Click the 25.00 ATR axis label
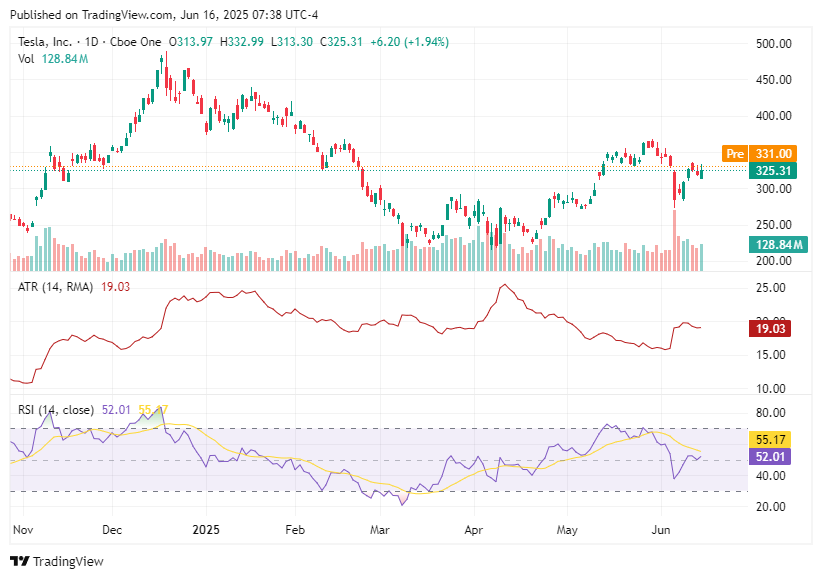822x579 pixels. pyautogui.click(x=771, y=288)
